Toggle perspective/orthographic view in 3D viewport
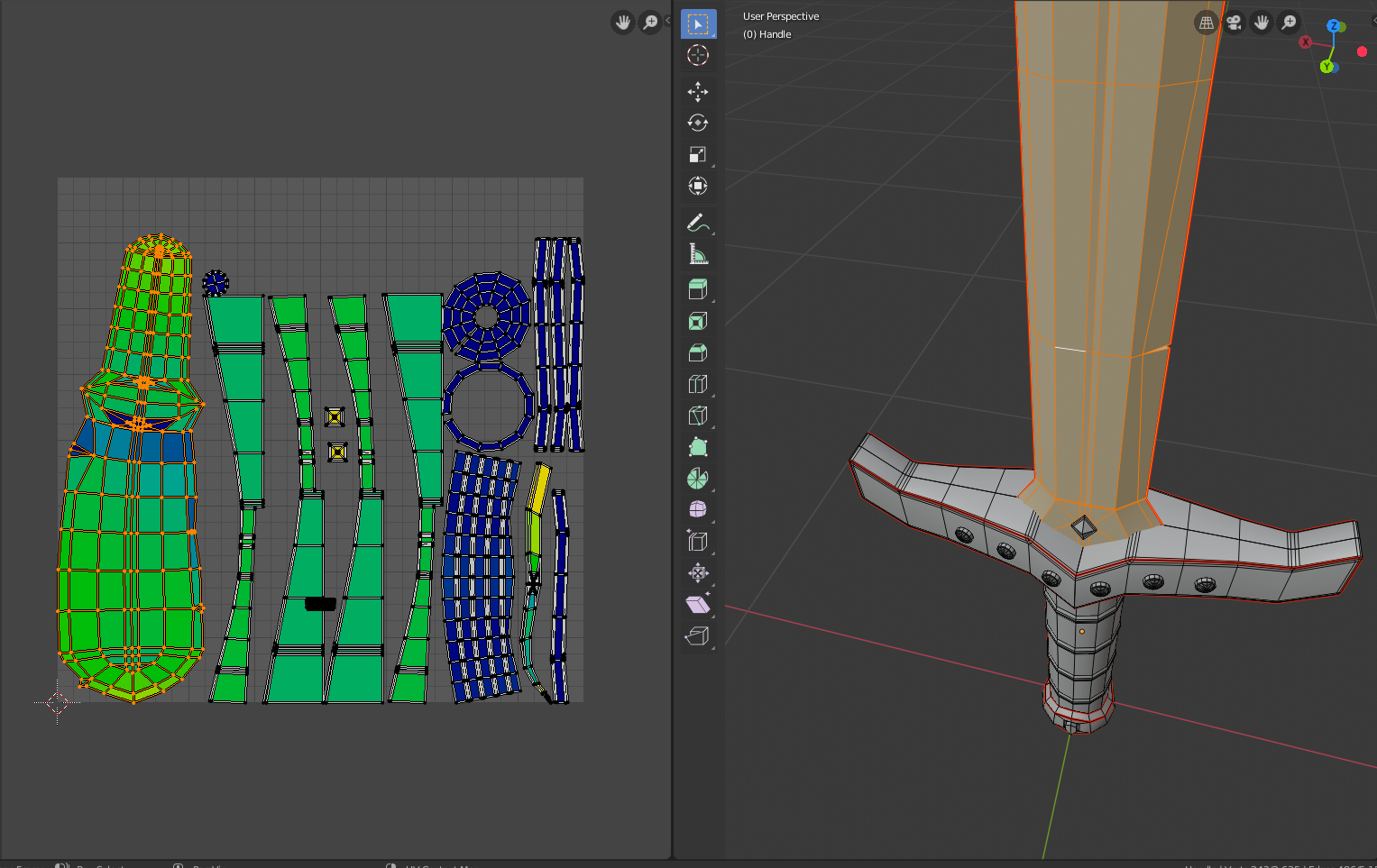Screen dimensions: 1377x868 tap(1207, 23)
